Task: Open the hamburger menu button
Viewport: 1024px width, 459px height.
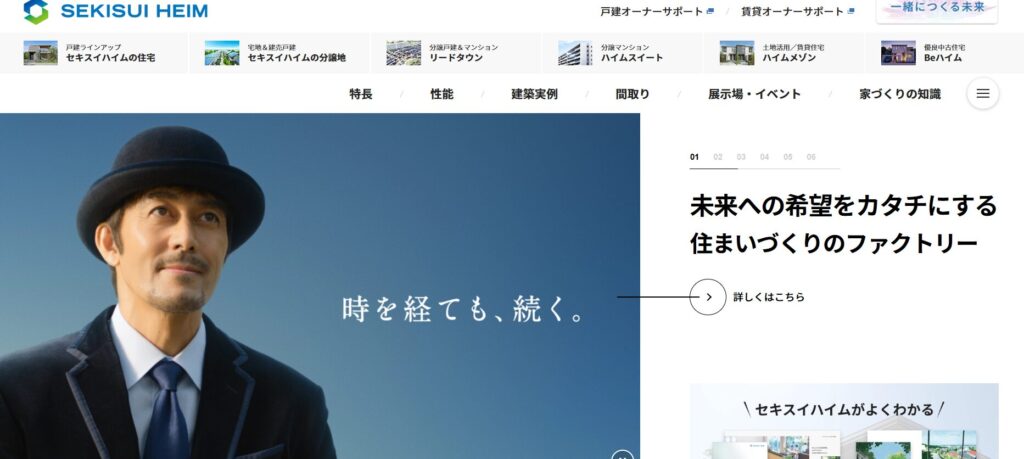Action: coord(982,94)
